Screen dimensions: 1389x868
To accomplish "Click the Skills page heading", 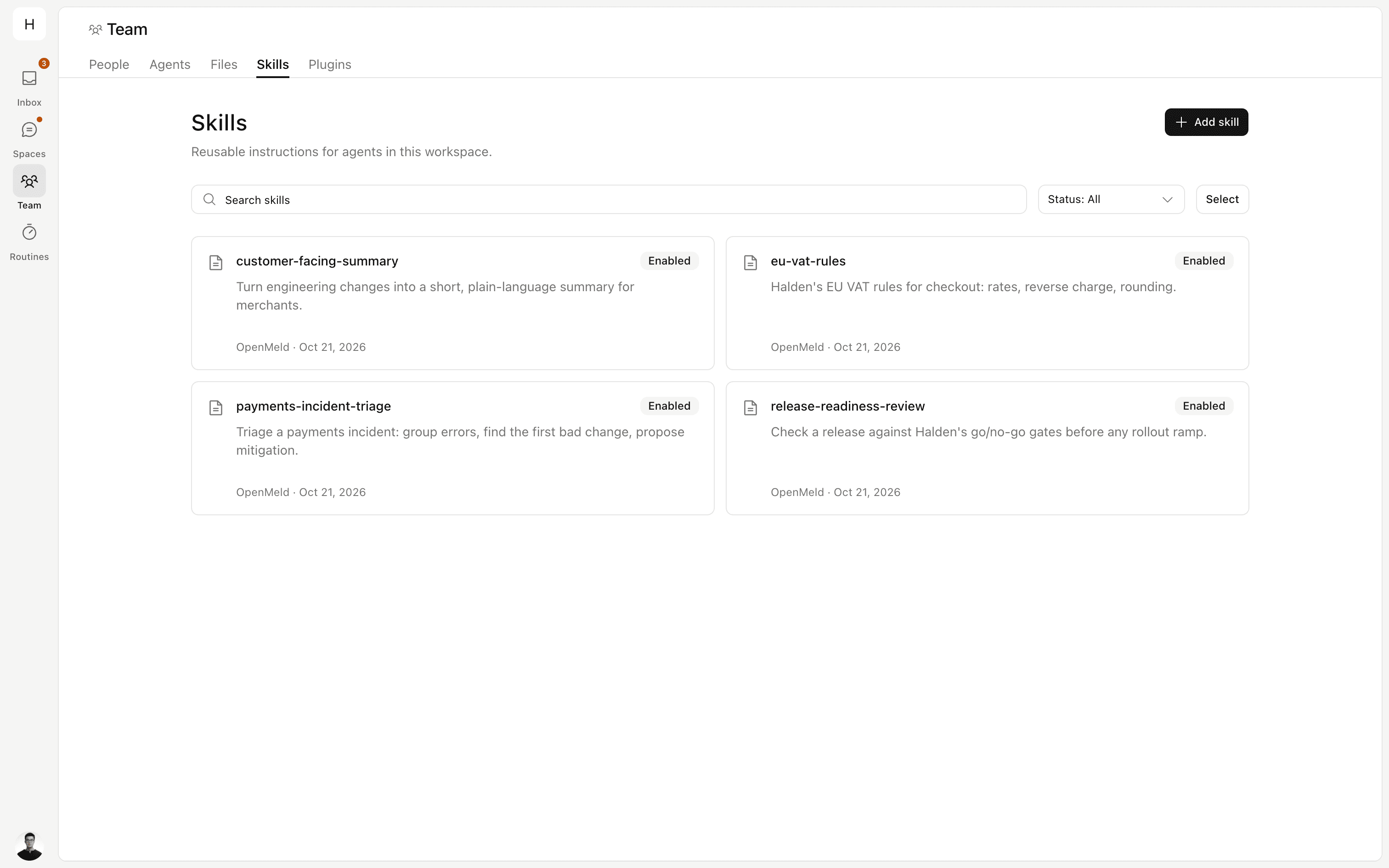I will click(x=219, y=123).
